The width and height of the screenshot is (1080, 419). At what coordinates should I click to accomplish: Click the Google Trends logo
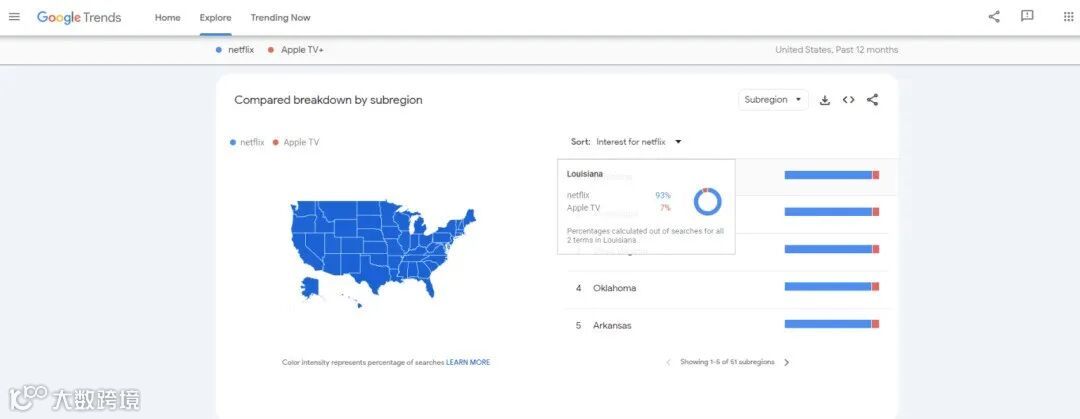(x=79, y=17)
